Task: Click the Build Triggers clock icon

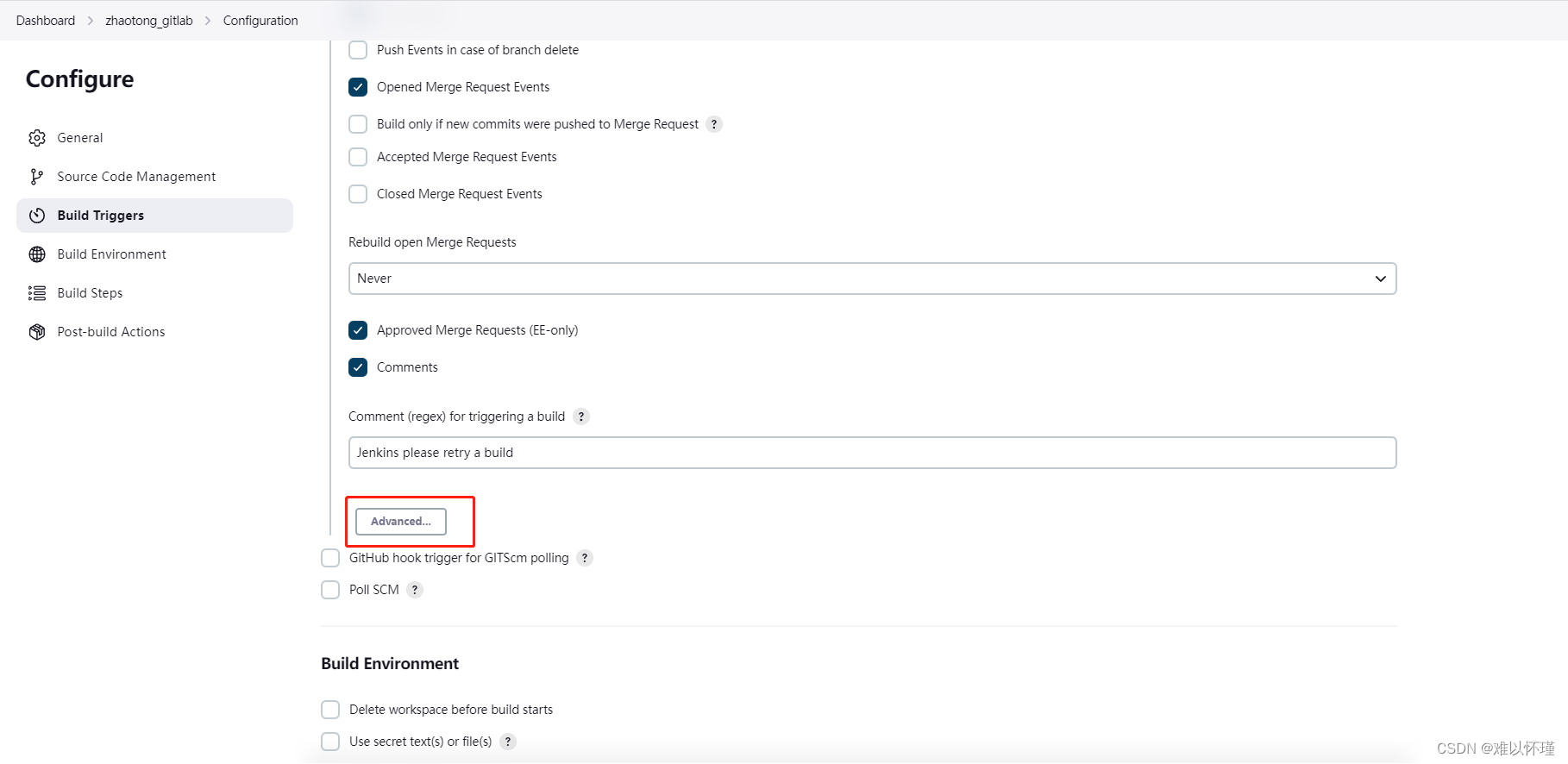Action: click(37, 216)
